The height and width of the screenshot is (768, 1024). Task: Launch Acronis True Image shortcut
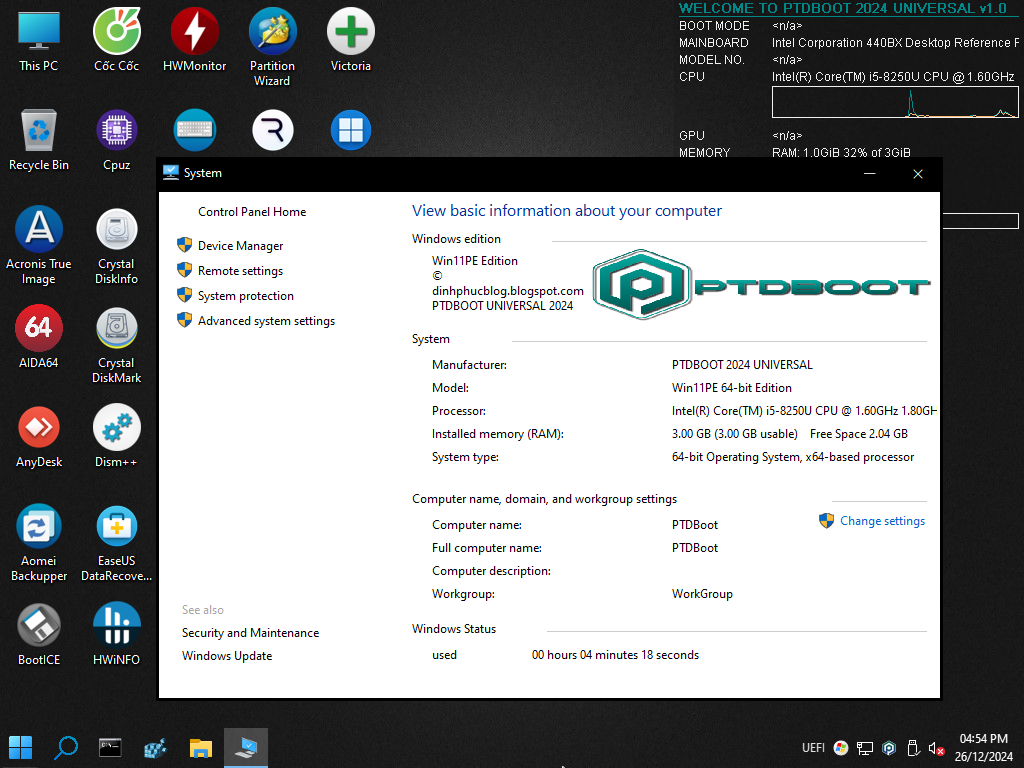tap(39, 246)
